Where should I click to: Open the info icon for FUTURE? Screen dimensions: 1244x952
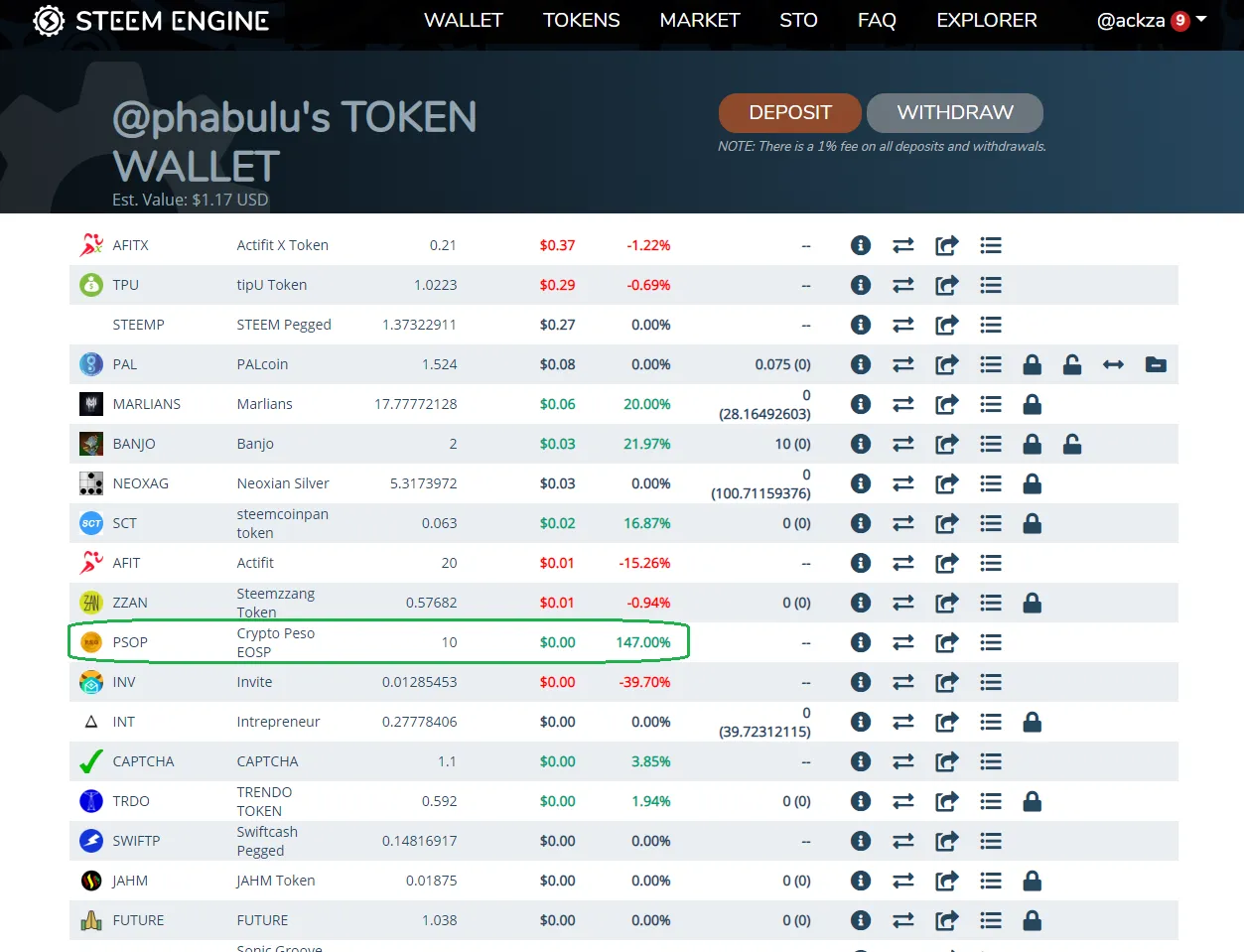861,920
